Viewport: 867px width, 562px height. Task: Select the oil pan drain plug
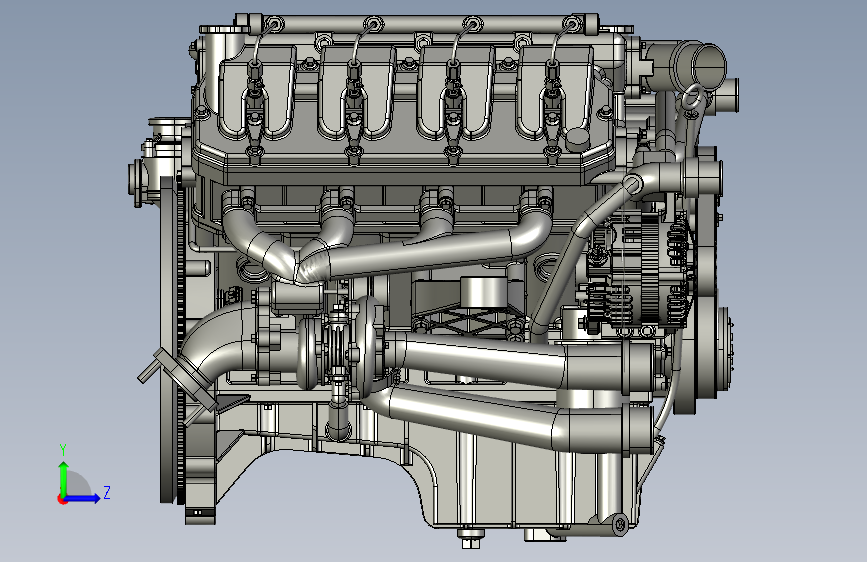pos(471,538)
